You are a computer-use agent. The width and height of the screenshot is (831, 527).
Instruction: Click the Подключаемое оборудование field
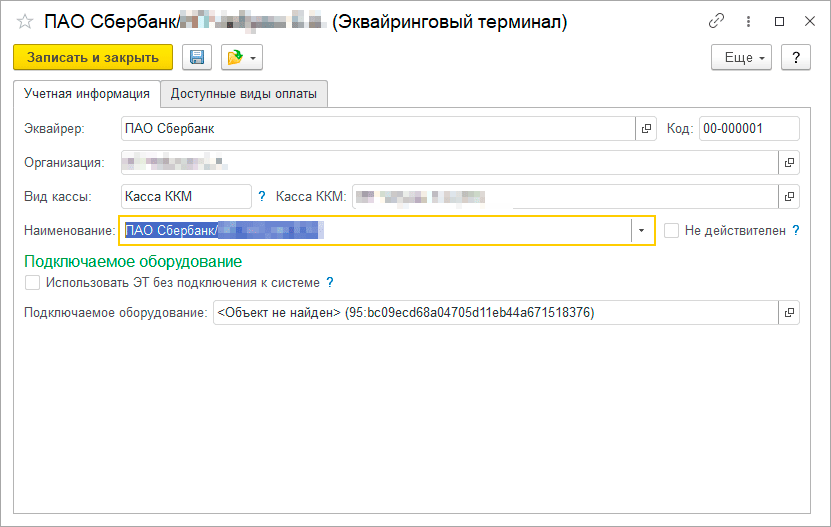pos(496,312)
